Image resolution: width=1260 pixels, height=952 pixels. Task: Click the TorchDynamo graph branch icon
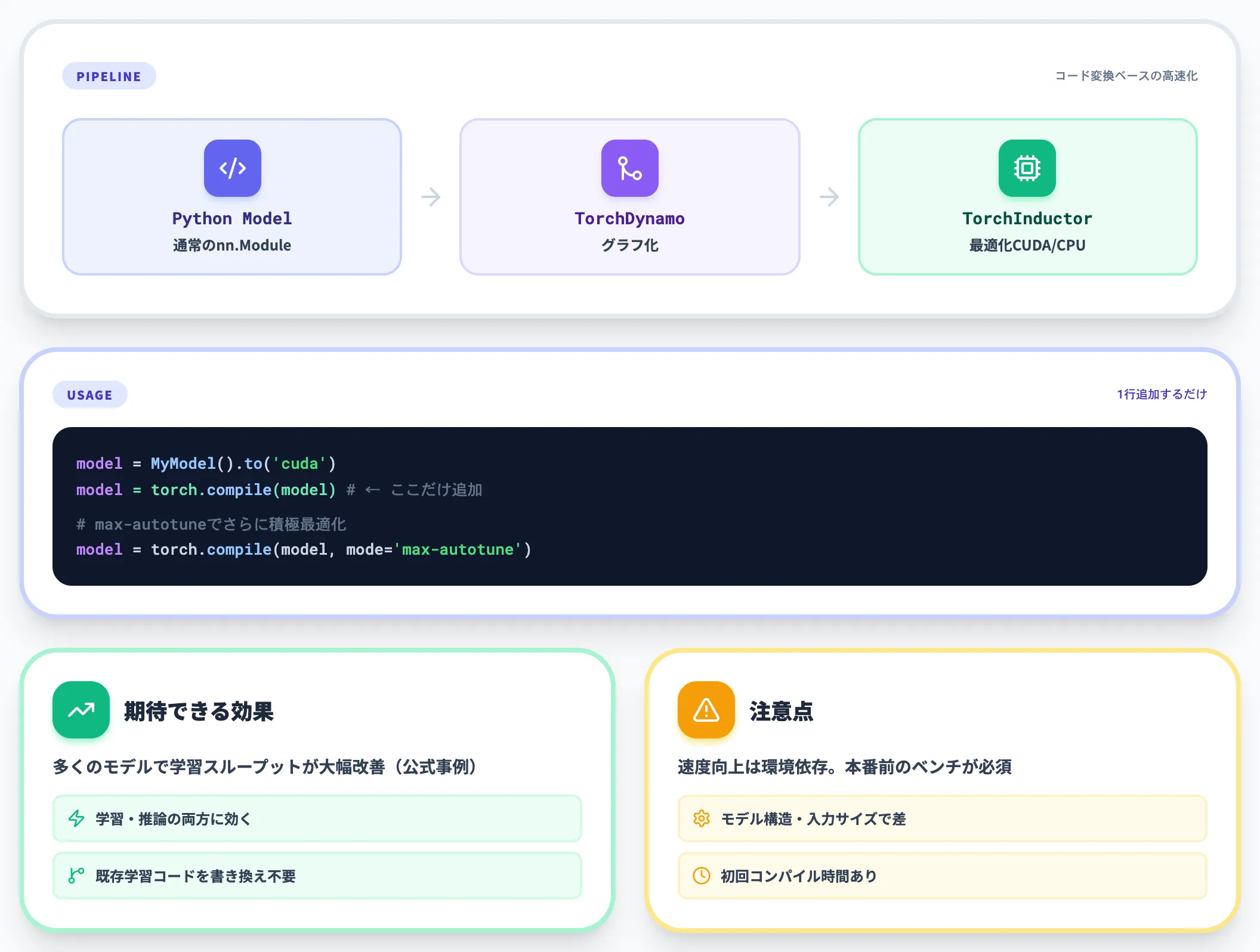pos(629,168)
